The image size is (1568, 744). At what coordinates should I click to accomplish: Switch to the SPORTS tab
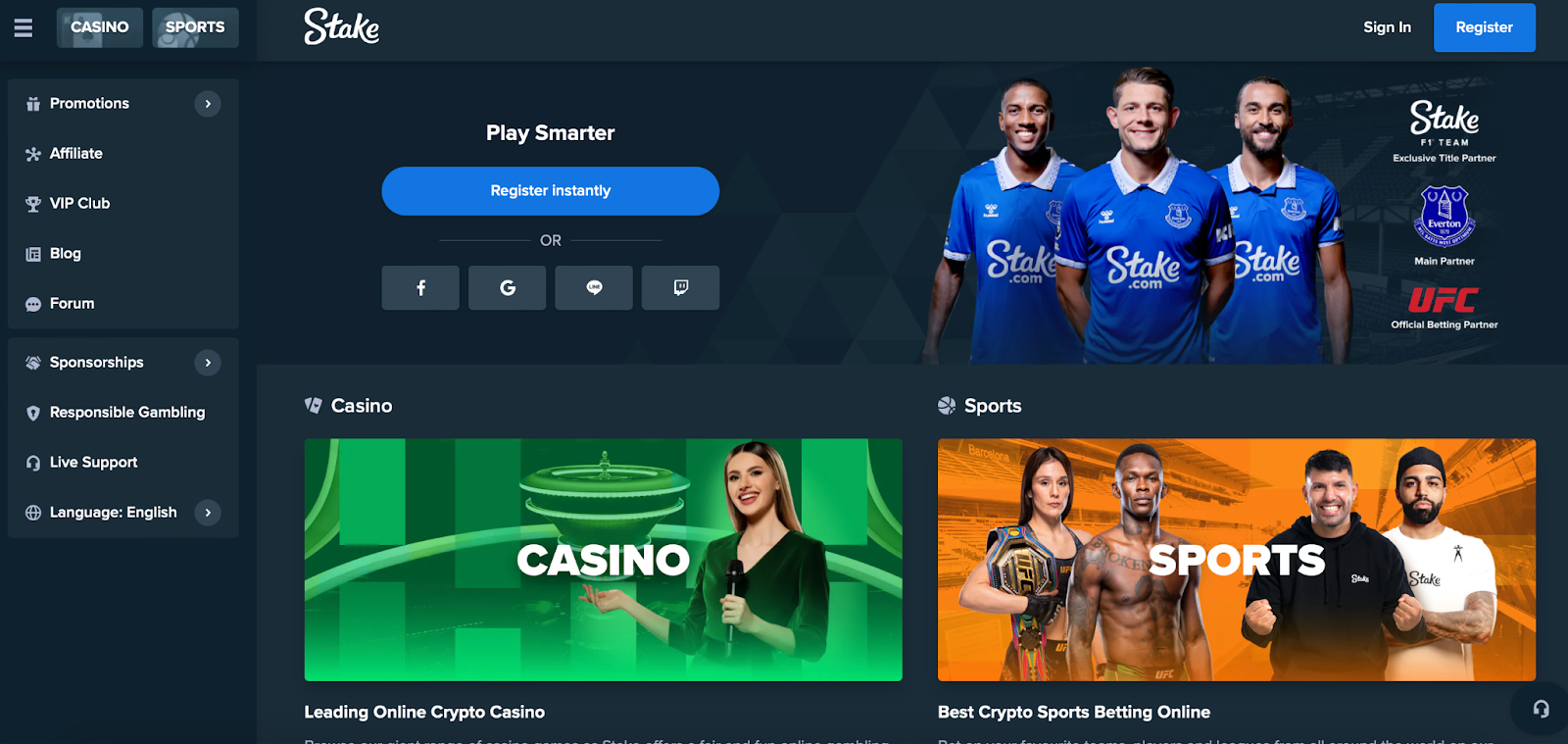pos(195,27)
